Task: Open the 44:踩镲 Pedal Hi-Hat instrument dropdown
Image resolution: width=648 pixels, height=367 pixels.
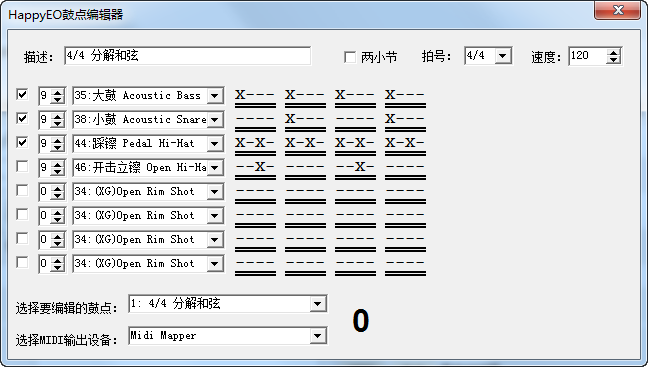Action: (214, 144)
